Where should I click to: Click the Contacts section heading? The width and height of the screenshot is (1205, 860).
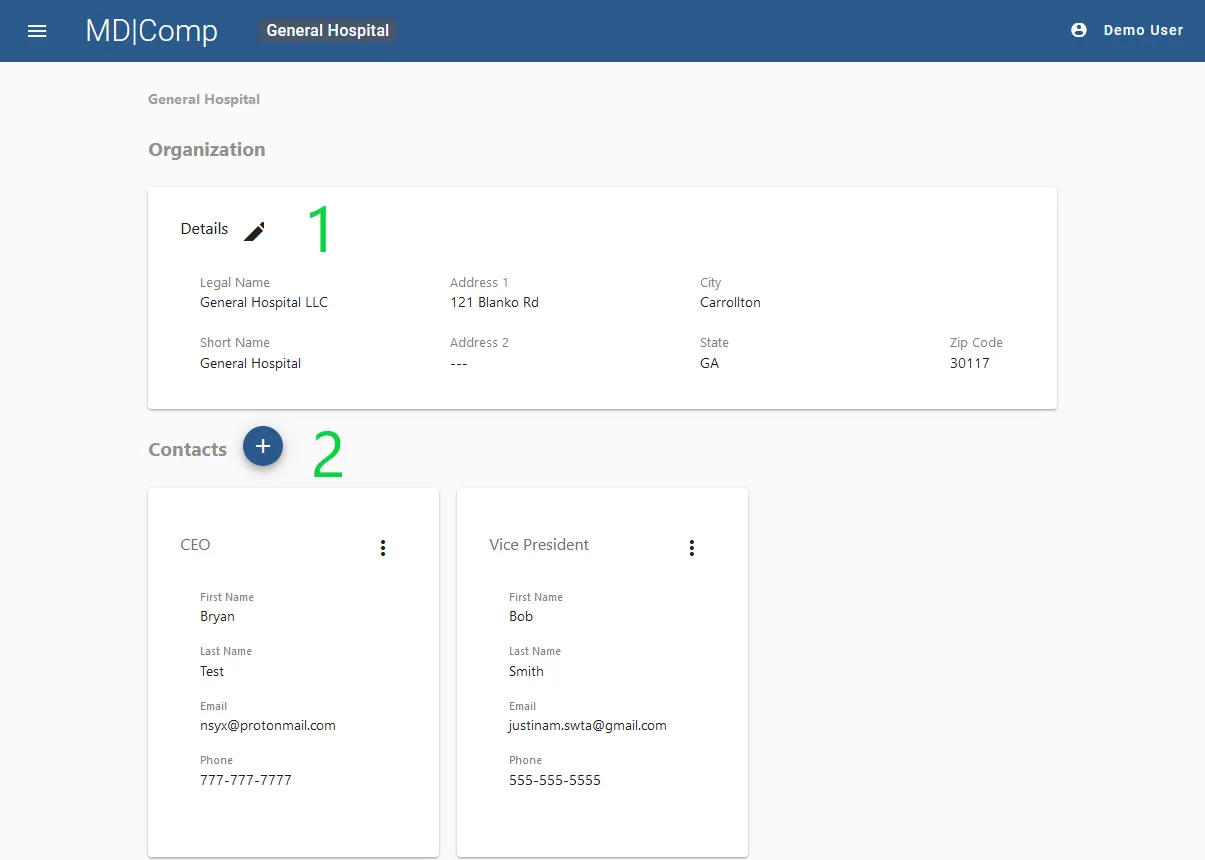(x=187, y=449)
